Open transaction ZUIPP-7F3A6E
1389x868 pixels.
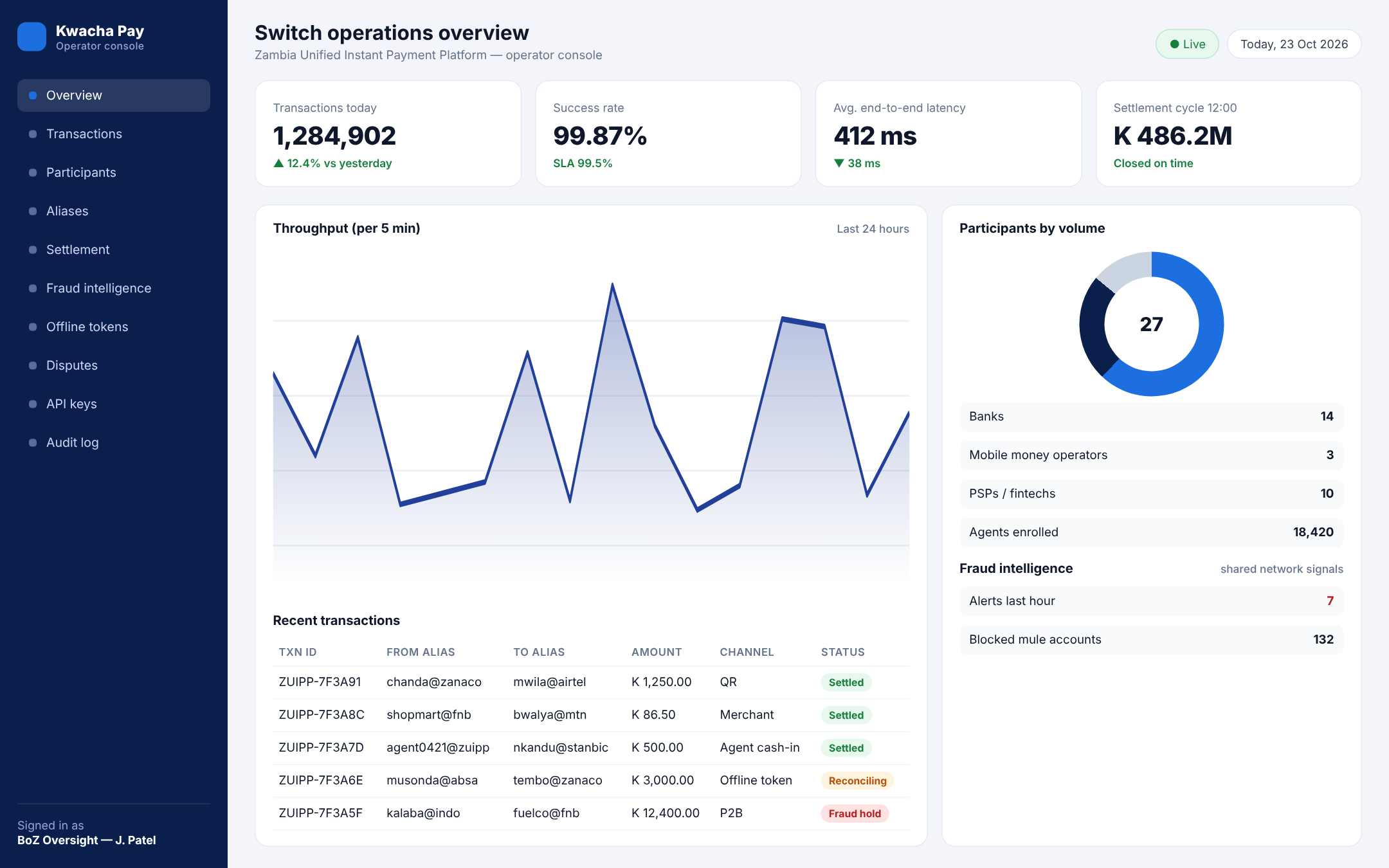pos(321,781)
